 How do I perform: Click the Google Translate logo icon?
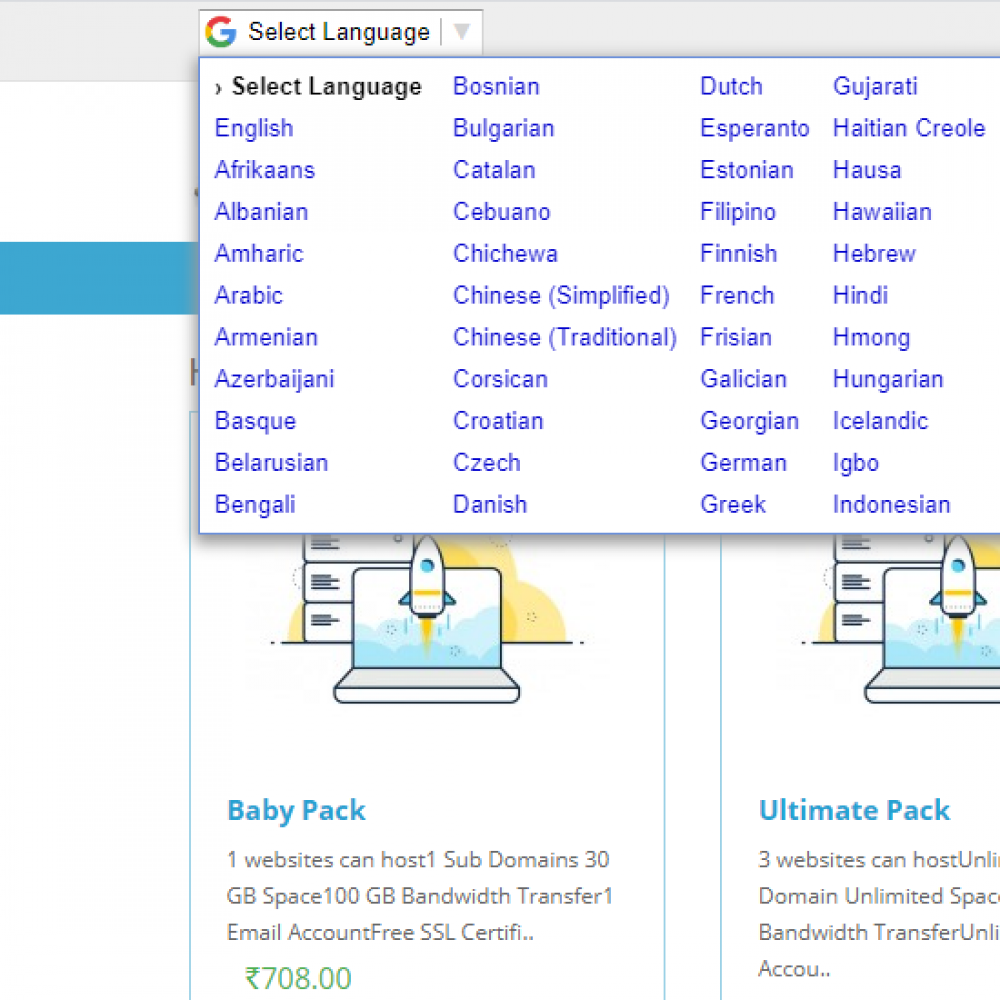pos(219,31)
